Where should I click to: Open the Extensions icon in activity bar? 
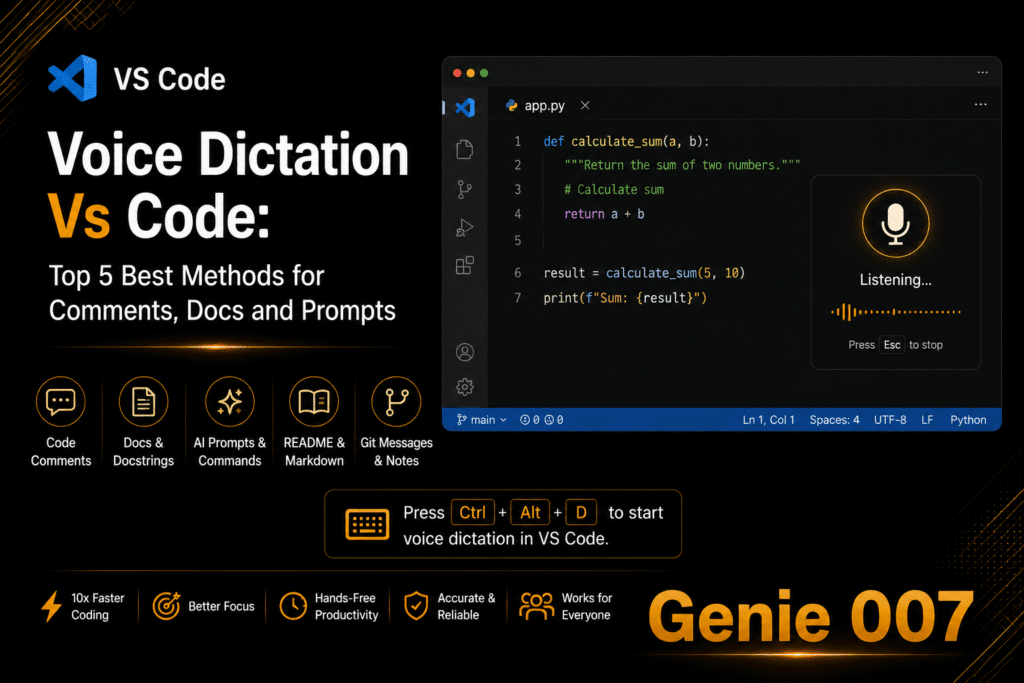click(464, 266)
